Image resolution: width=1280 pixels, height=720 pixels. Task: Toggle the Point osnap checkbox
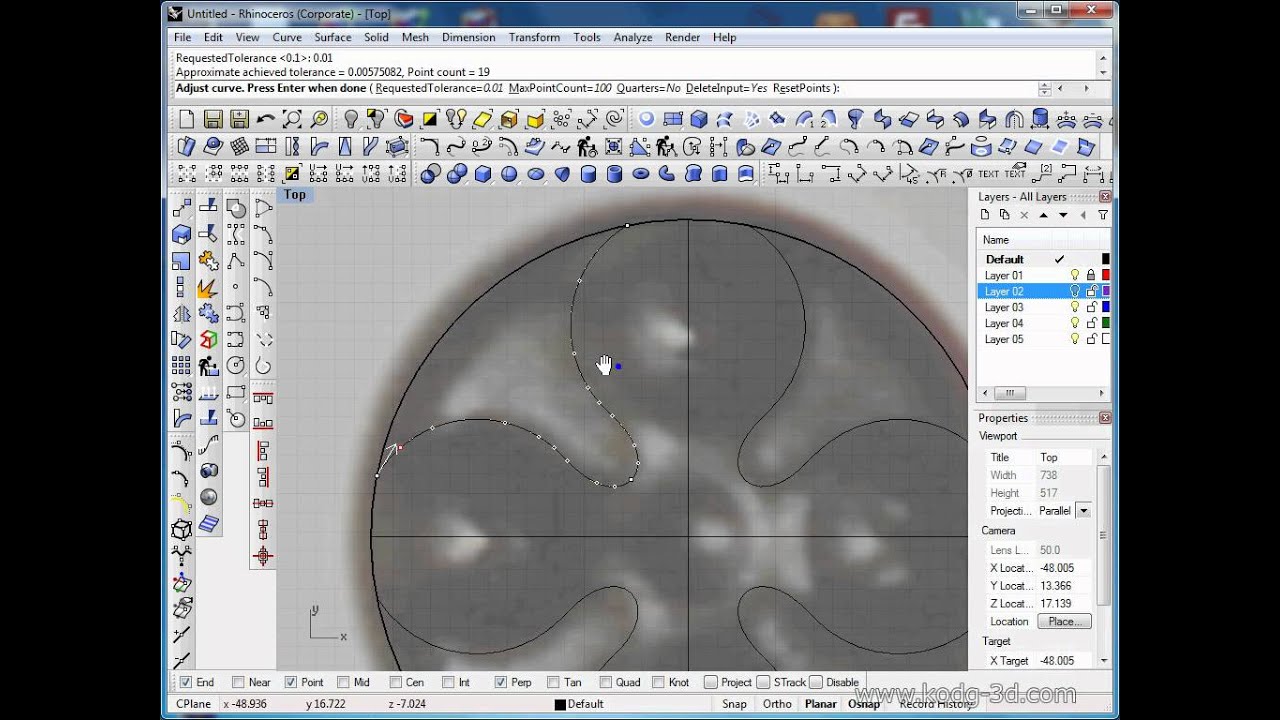(291, 682)
